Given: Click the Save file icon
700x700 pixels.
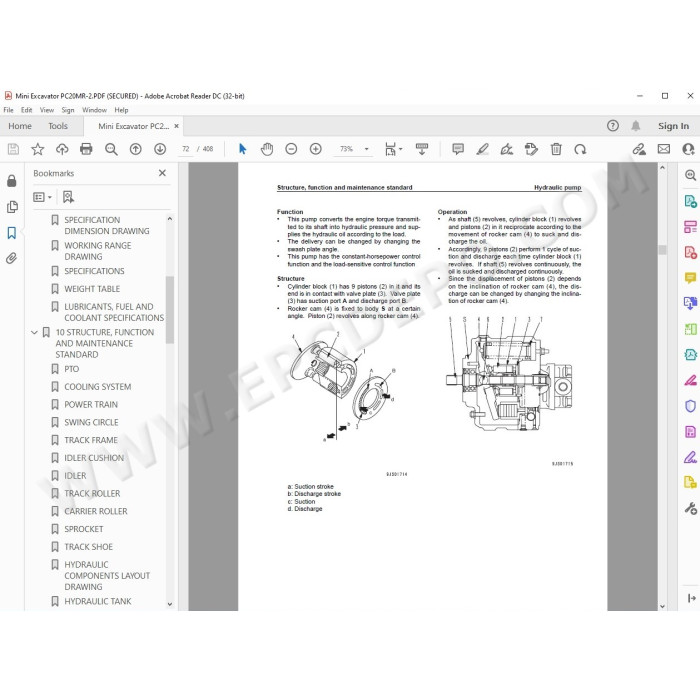Looking at the screenshot, I should [x=13, y=149].
